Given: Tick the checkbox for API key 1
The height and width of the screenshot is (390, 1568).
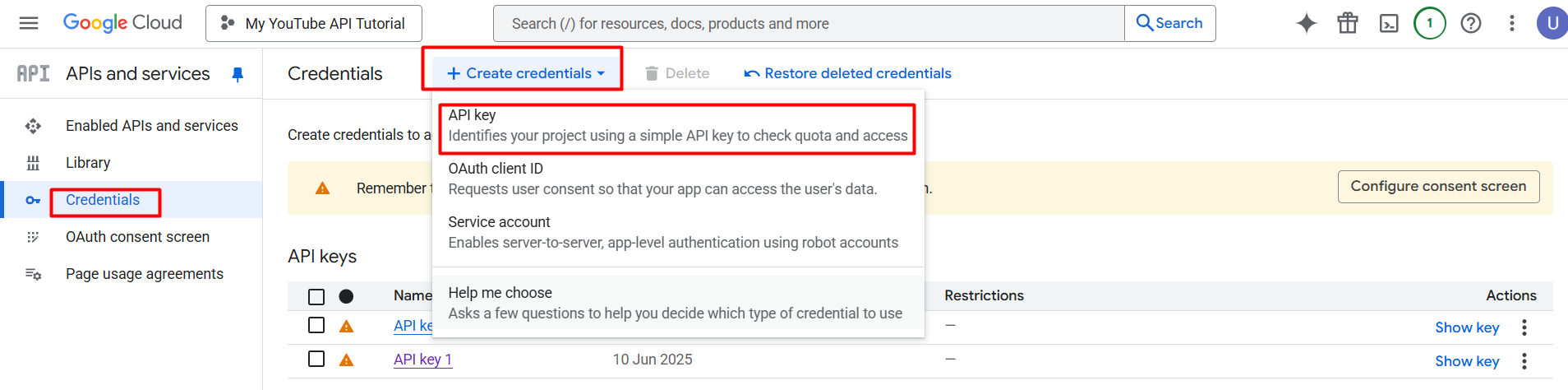Looking at the screenshot, I should 316,359.
